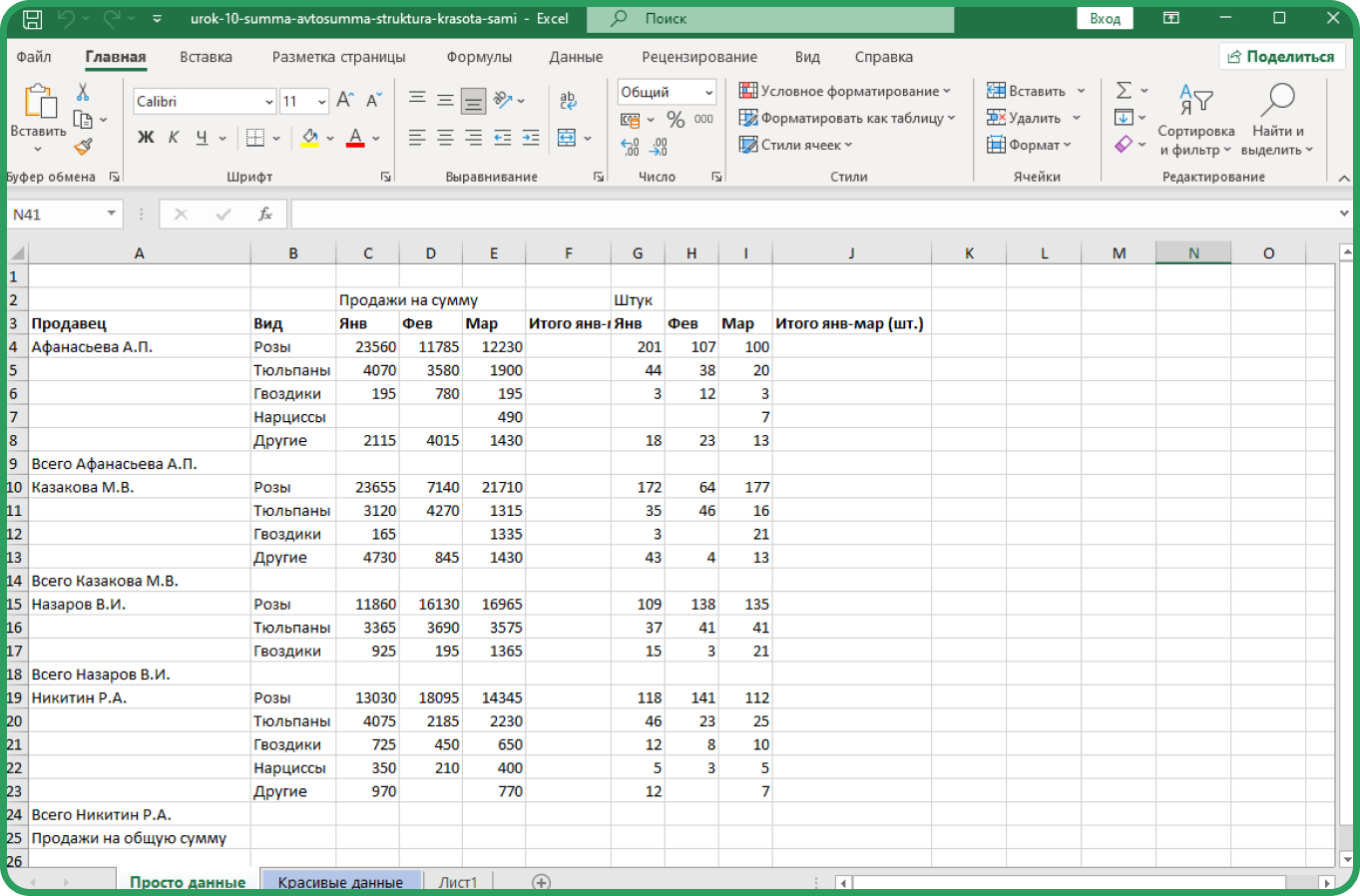
Task: Click the Cut scissors icon
Action: point(83,92)
